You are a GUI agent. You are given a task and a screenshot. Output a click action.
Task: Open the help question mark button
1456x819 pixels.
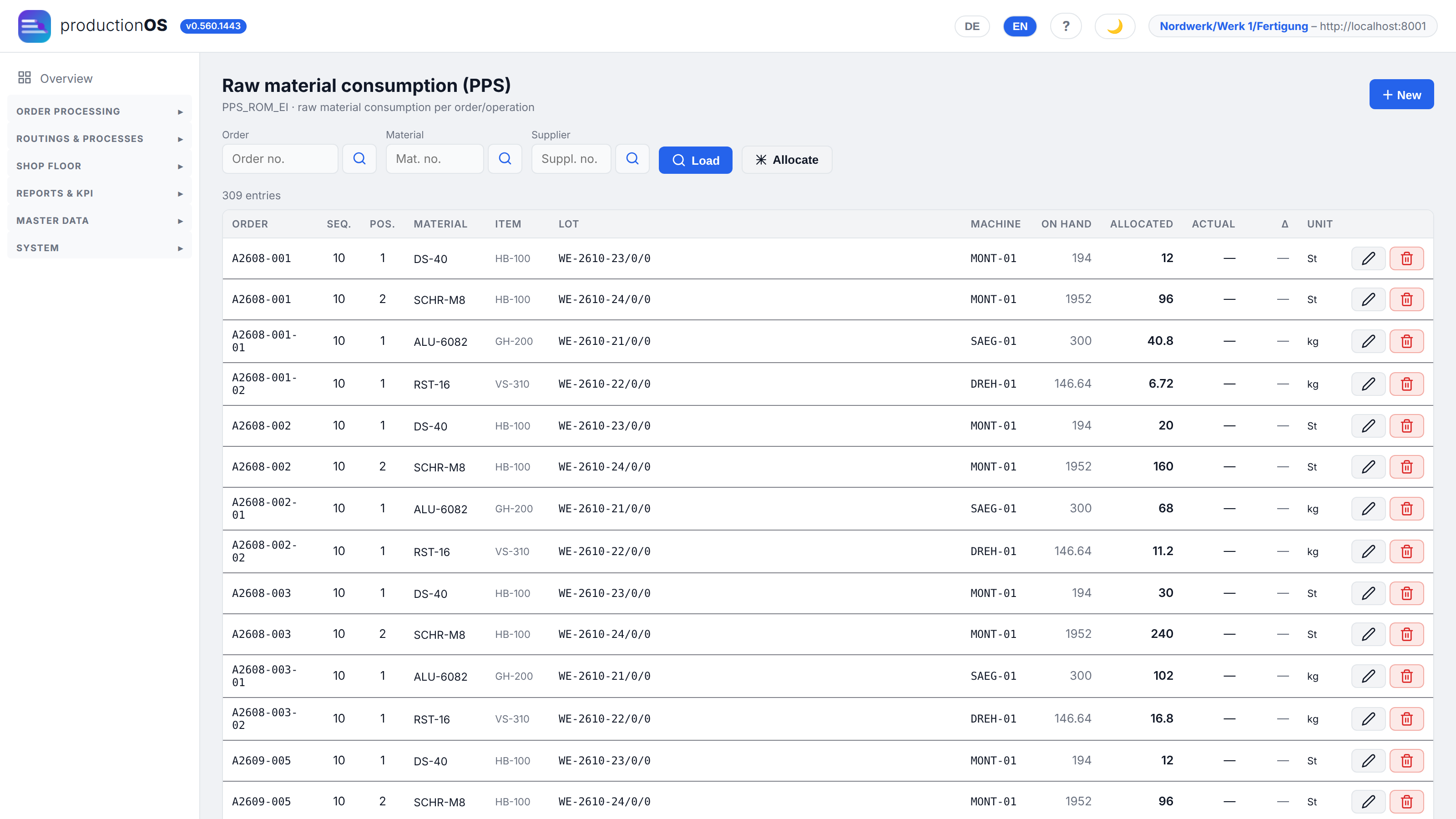1066,26
